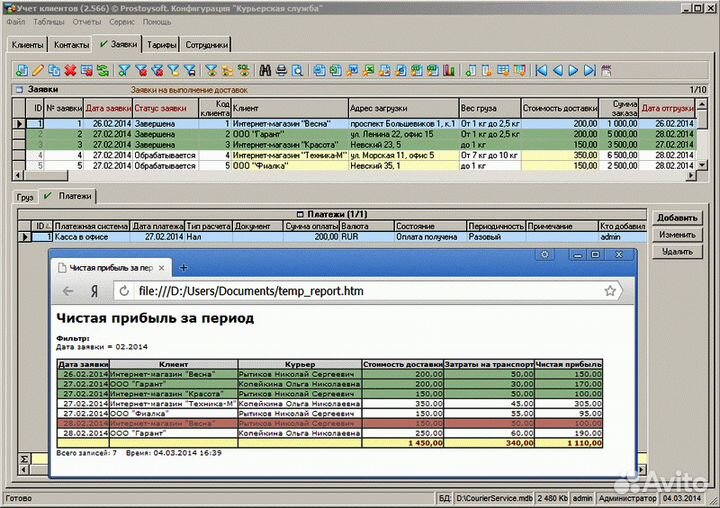Screen dimensions: 720x508
Task: Switch to the Груз subtab
Action: point(25,197)
